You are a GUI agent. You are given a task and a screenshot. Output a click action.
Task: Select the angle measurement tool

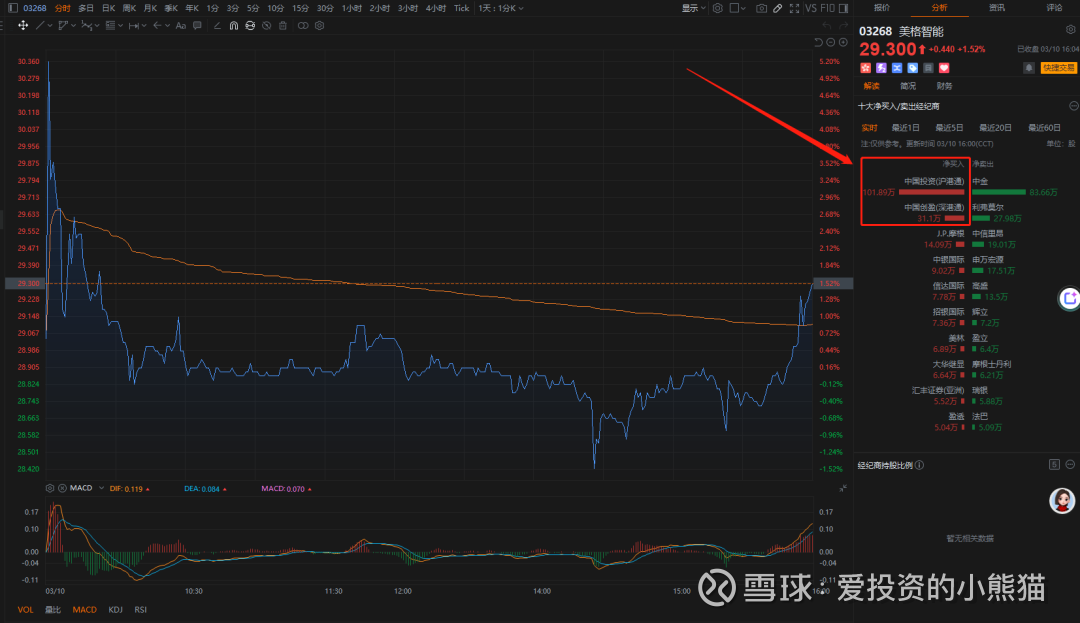(217, 25)
